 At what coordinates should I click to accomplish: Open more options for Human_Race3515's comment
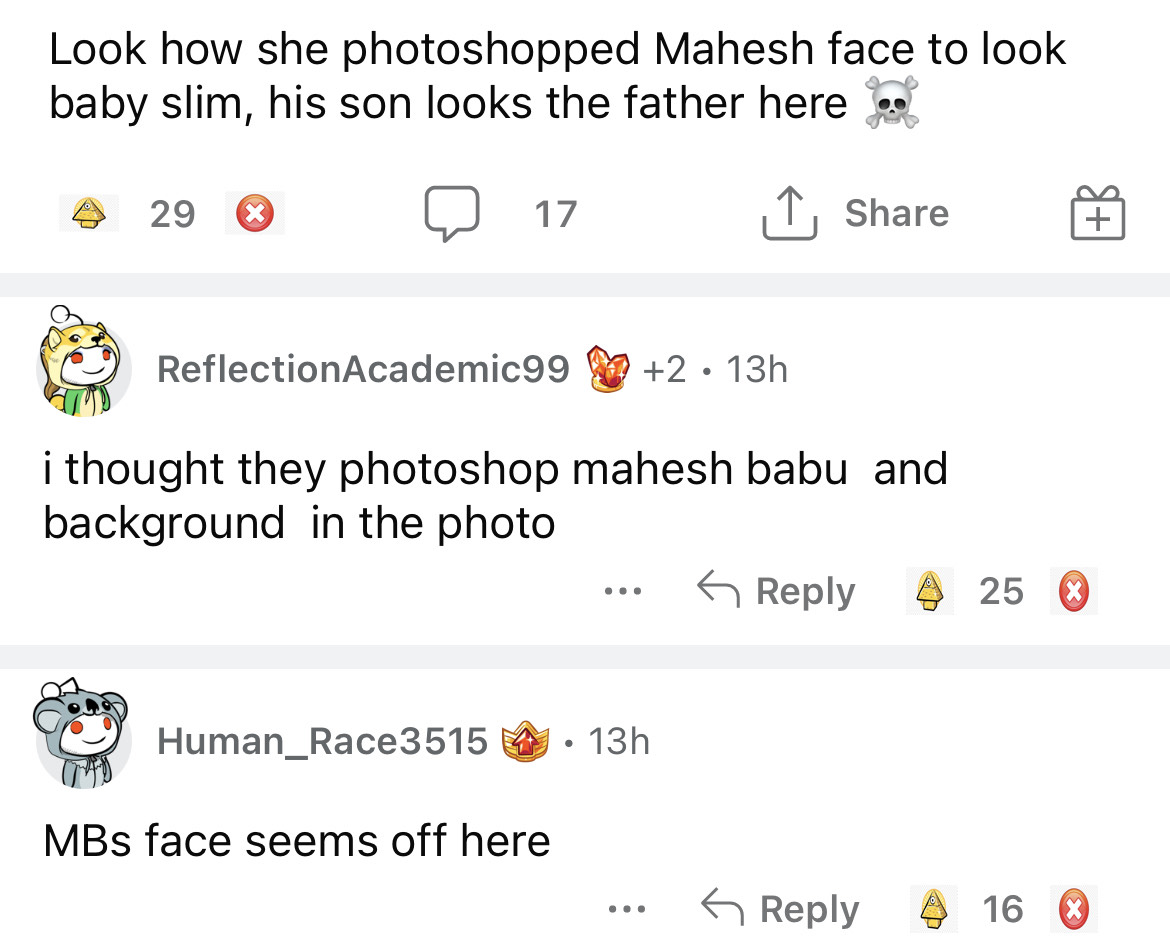pyautogui.click(x=625, y=910)
